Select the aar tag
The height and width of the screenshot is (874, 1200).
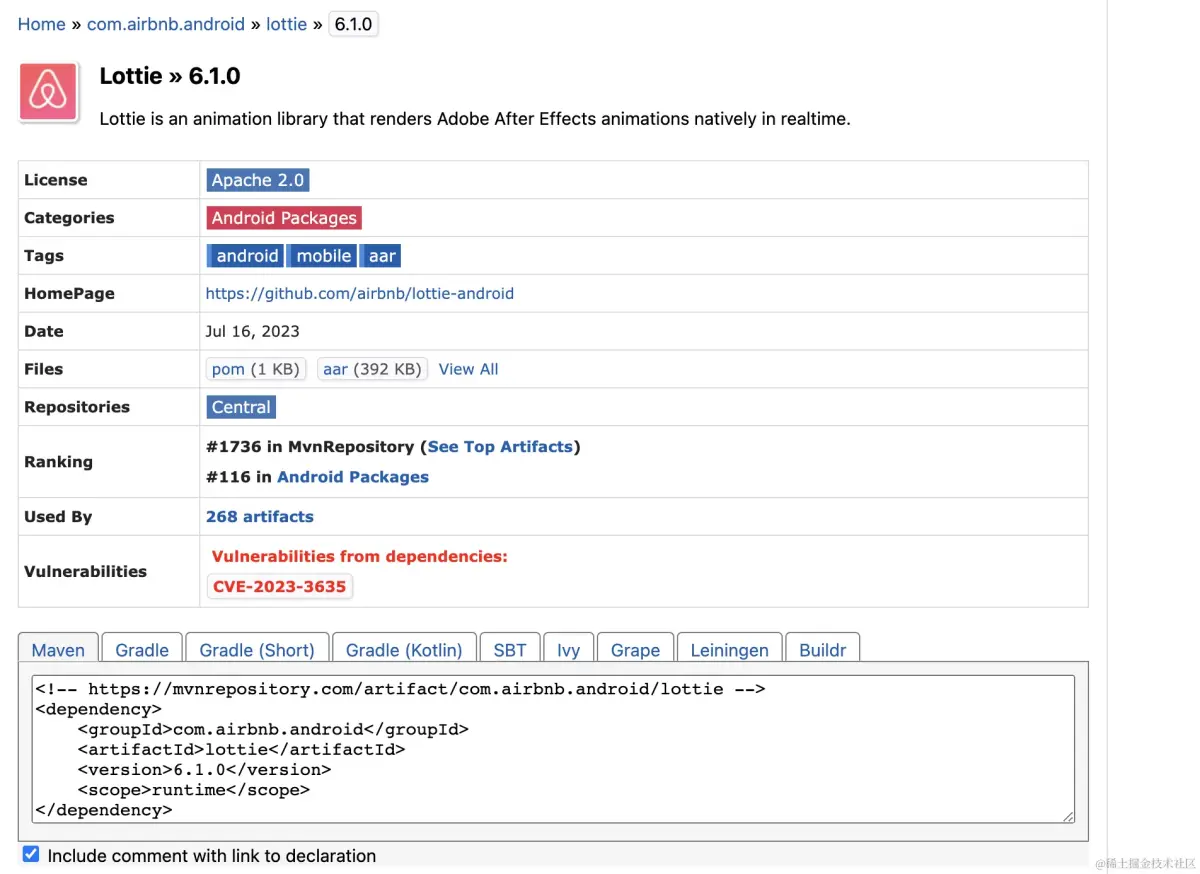382,256
